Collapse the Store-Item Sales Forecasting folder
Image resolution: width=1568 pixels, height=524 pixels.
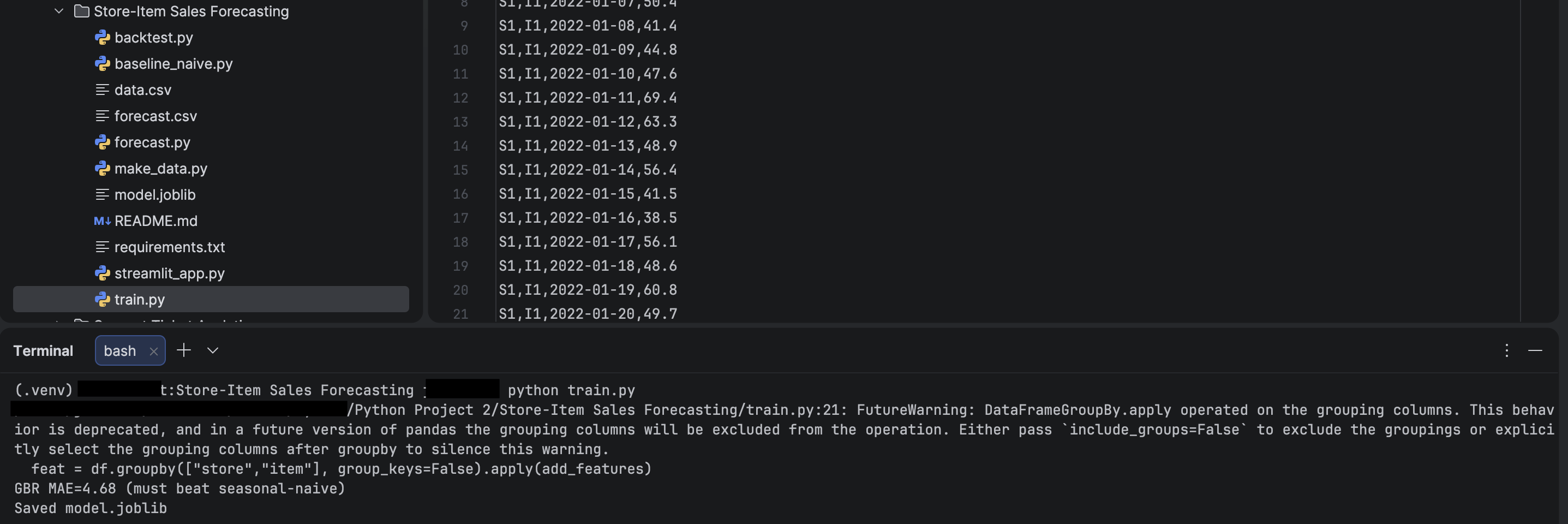pyautogui.click(x=59, y=11)
